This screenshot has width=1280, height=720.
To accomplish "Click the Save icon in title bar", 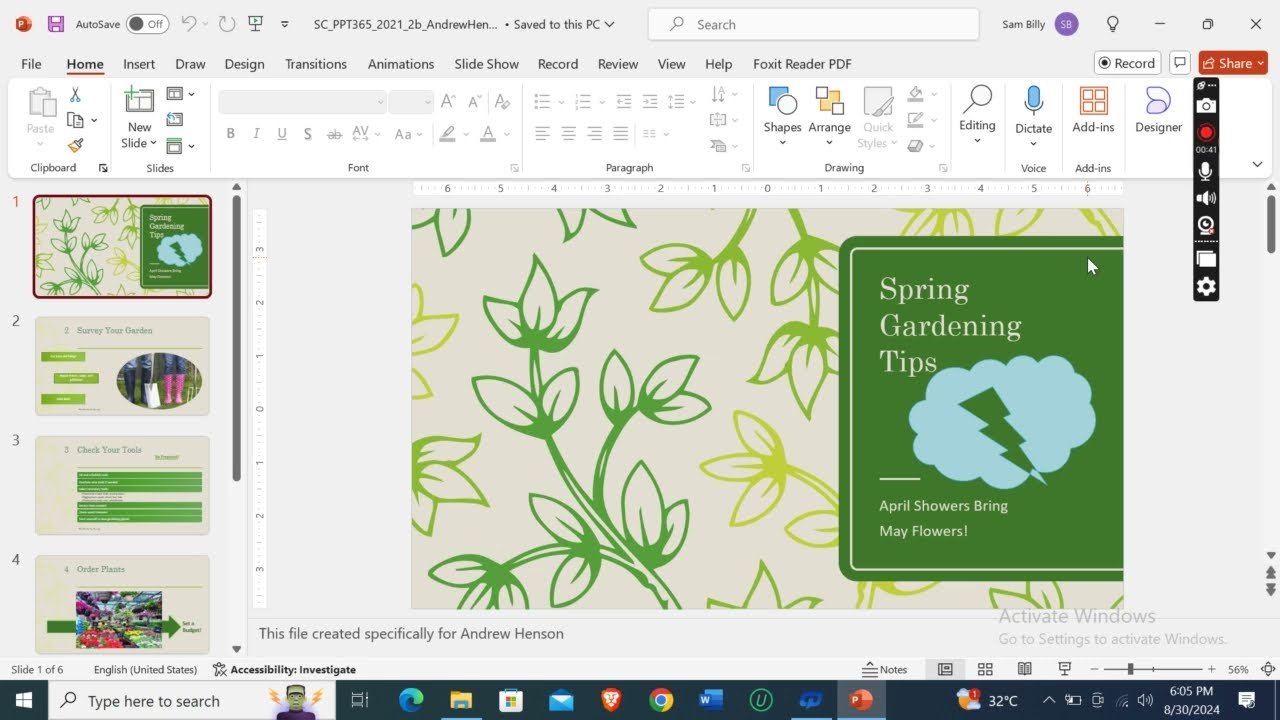I will point(56,24).
